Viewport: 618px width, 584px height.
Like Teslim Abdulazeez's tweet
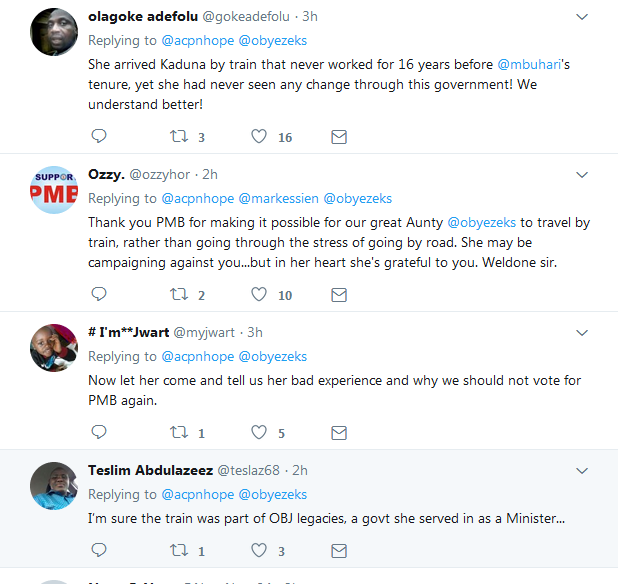pyautogui.click(x=259, y=550)
